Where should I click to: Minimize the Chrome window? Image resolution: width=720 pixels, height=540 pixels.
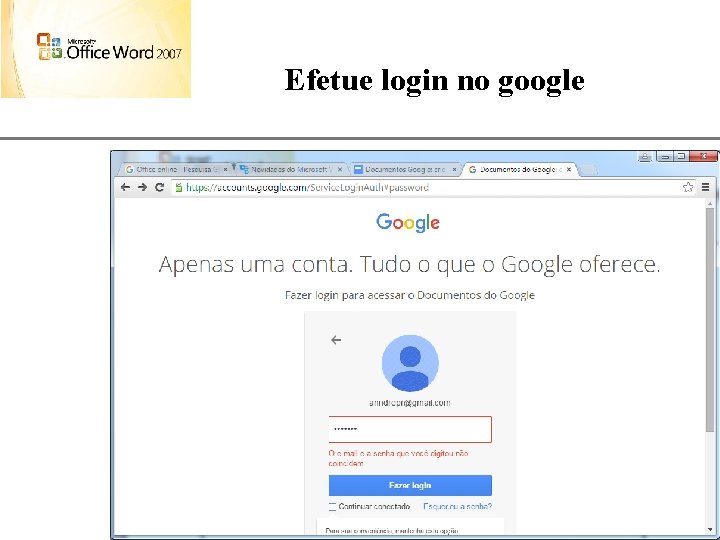664,157
